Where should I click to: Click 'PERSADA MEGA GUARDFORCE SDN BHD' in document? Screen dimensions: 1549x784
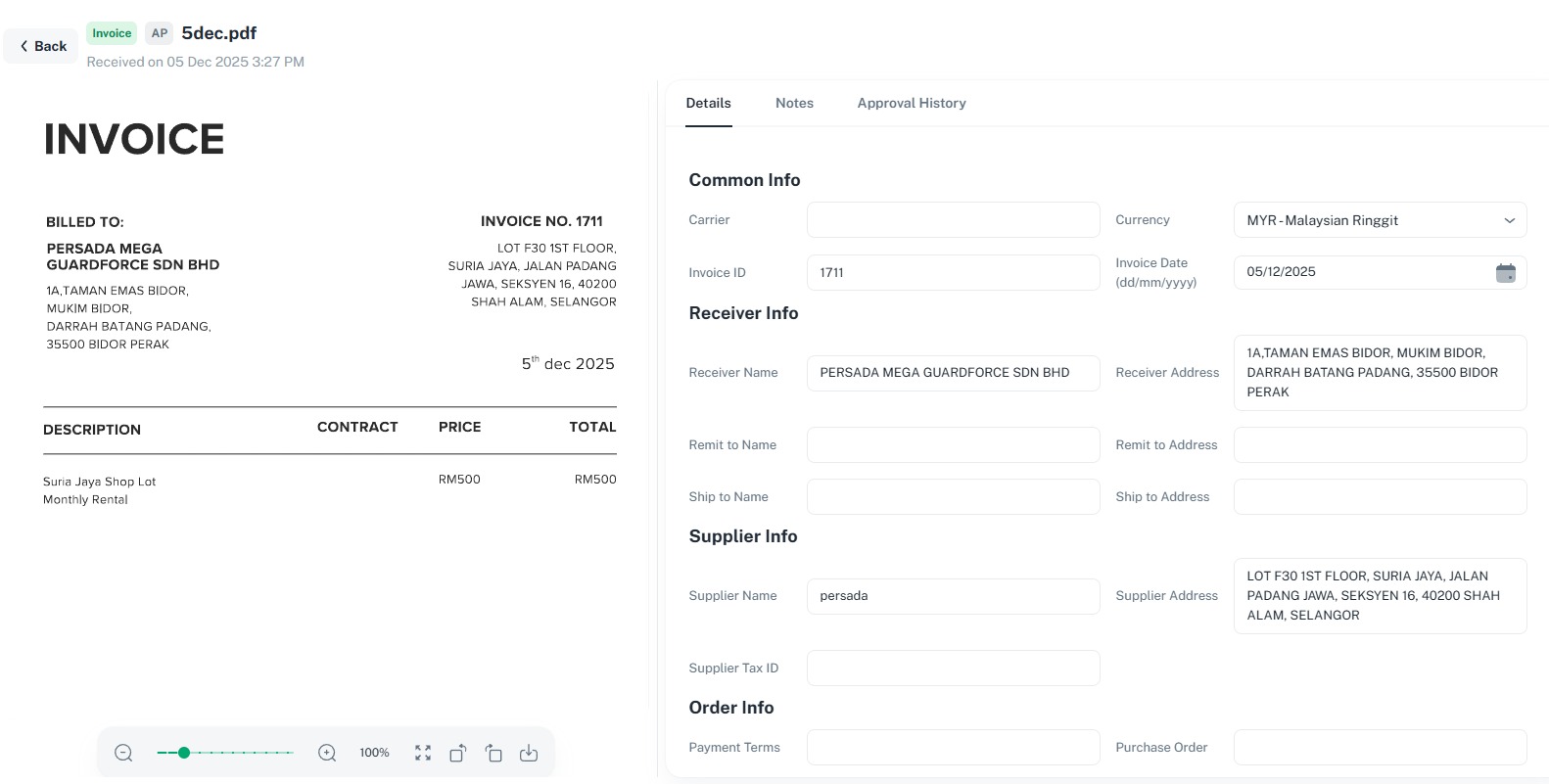coord(133,256)
